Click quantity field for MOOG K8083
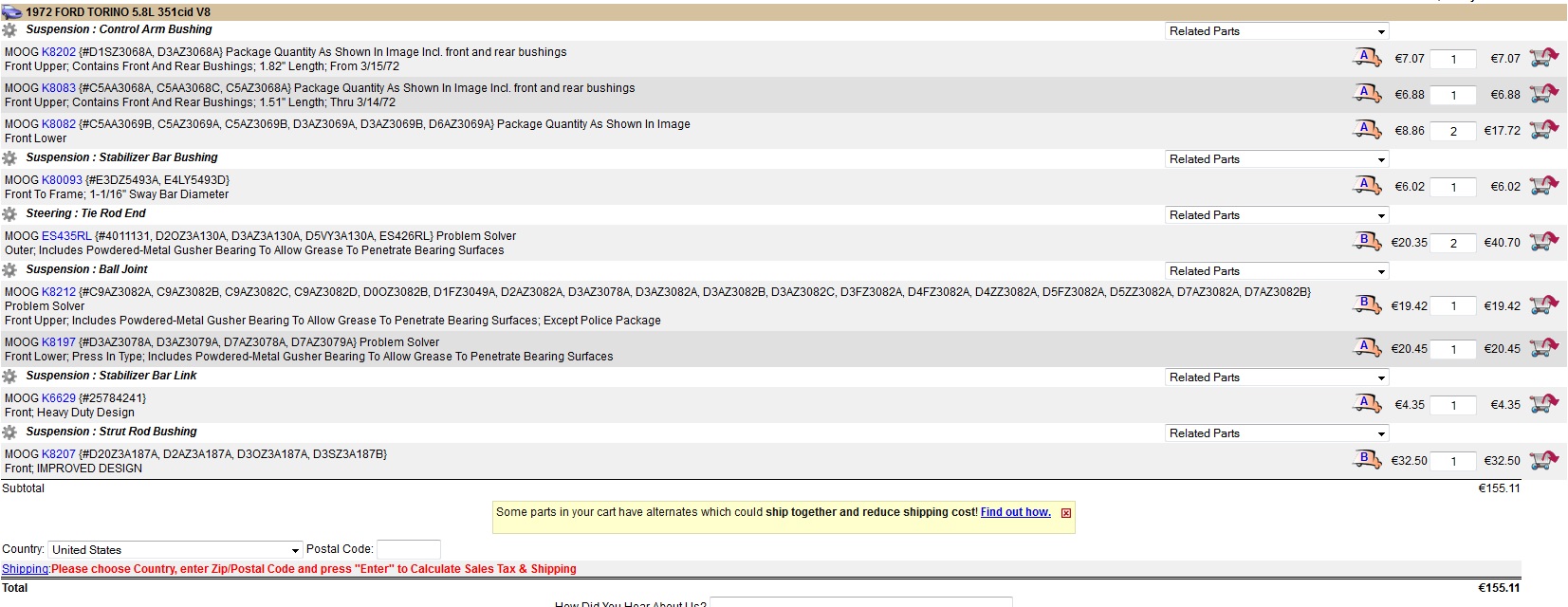This screenshot has height=607, width=1568. click(1453, 95)
